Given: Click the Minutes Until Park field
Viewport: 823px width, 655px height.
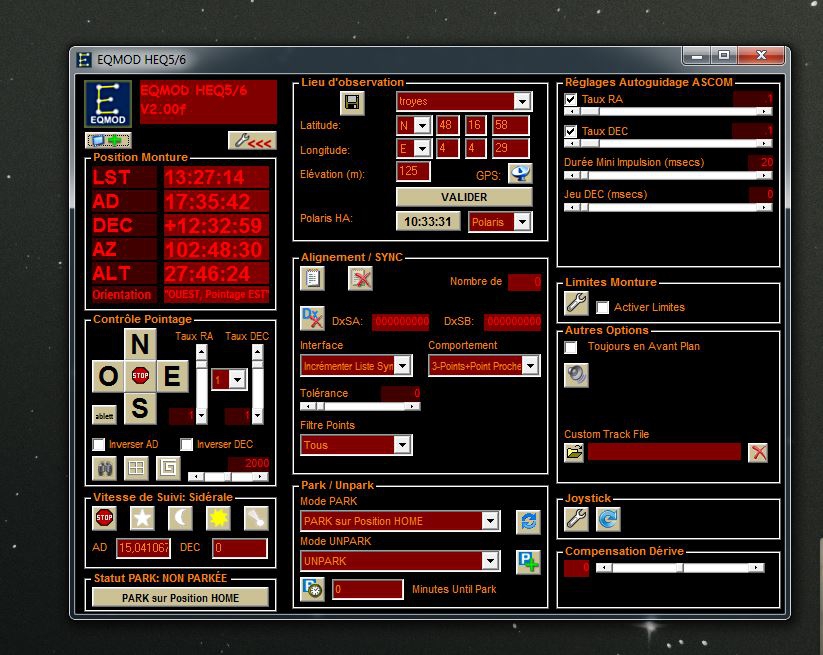Looking at the screenshot, I should point(367,589).
